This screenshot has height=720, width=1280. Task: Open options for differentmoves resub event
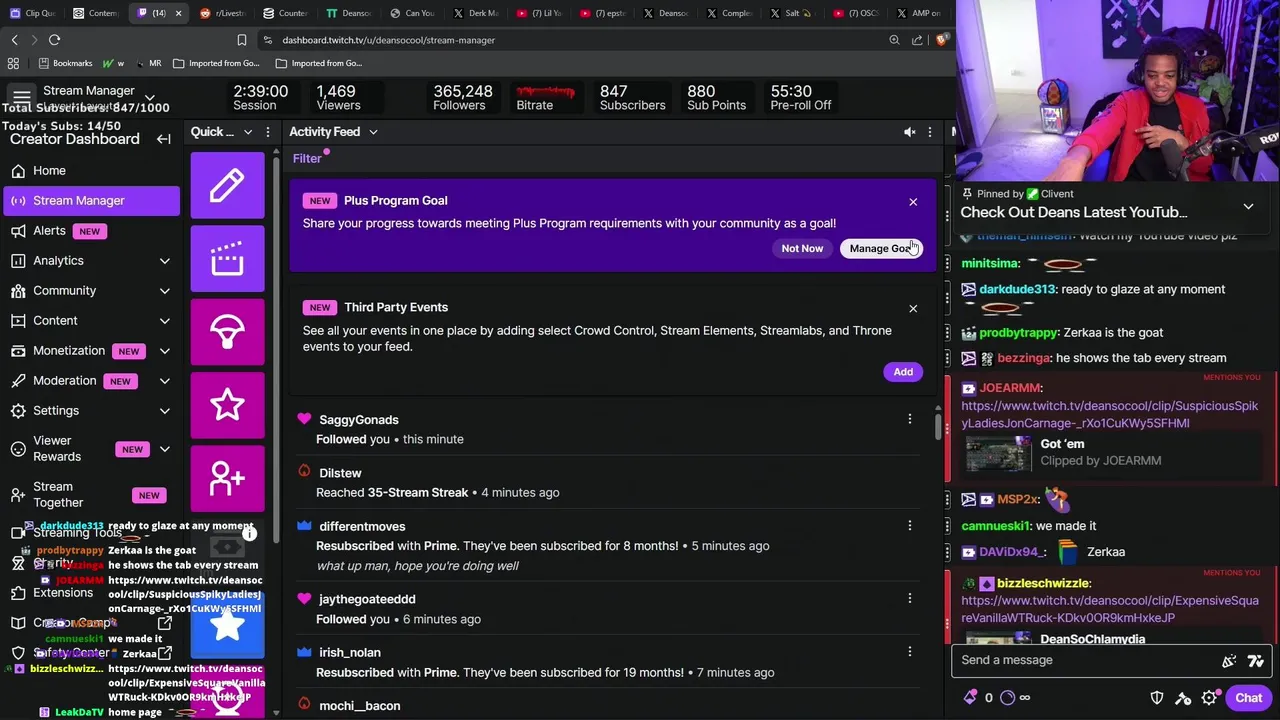pyautogui.click(x=909, y=526)
